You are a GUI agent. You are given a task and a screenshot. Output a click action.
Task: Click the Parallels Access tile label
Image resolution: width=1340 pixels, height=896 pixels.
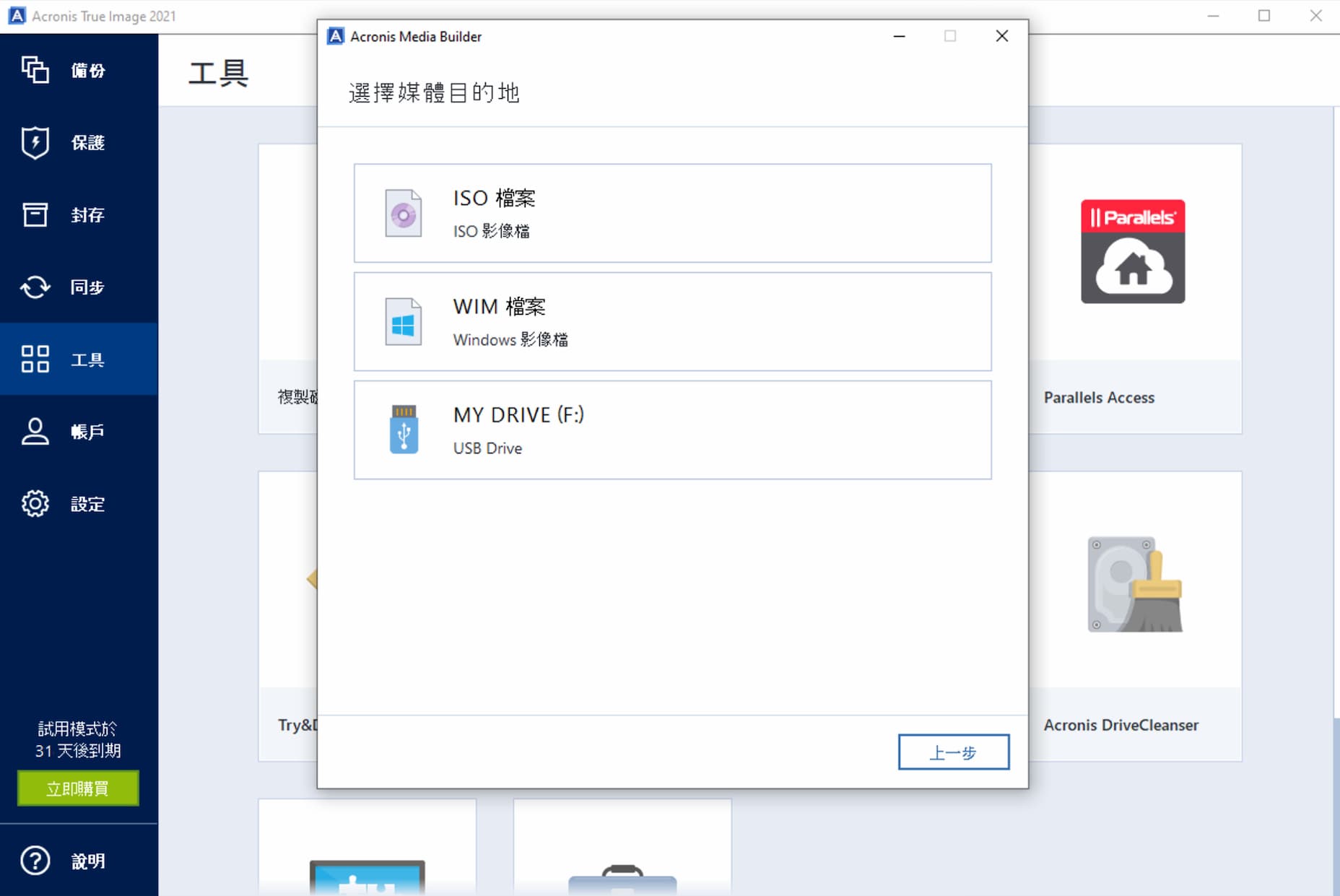pyautogui.click(x=1098, y=397)
